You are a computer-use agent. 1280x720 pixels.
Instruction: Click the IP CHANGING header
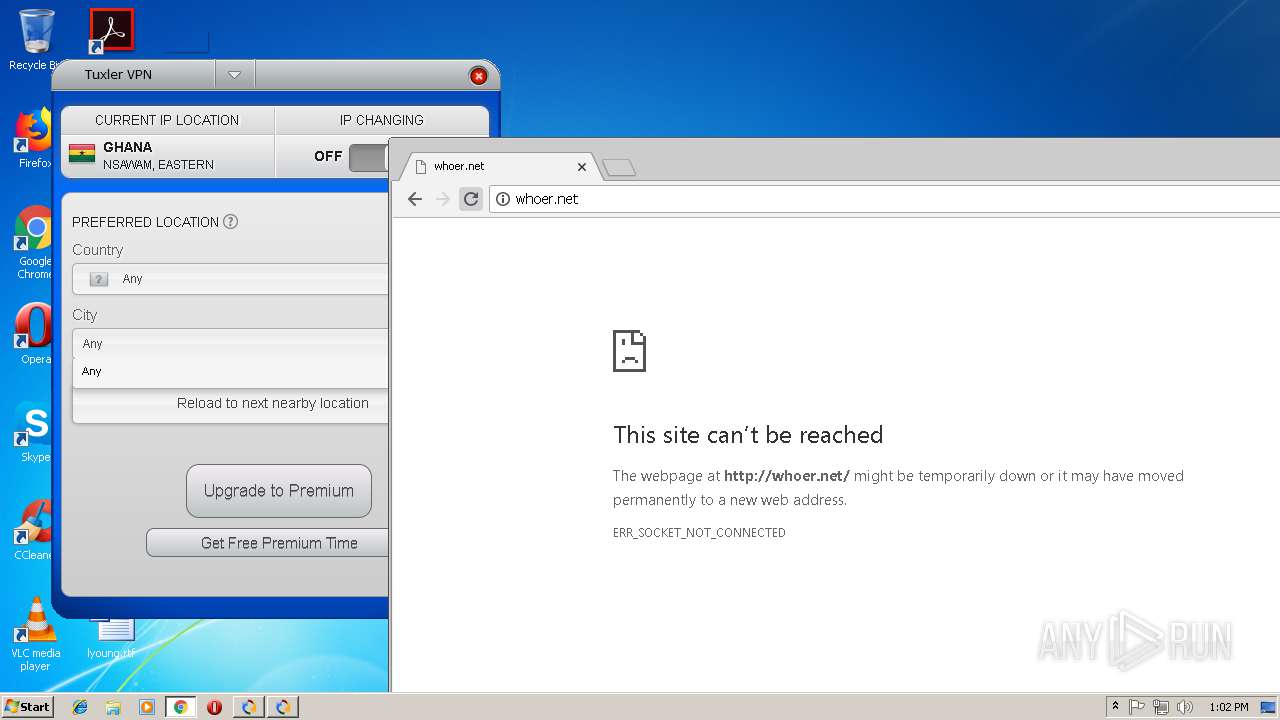coord(381,120)
